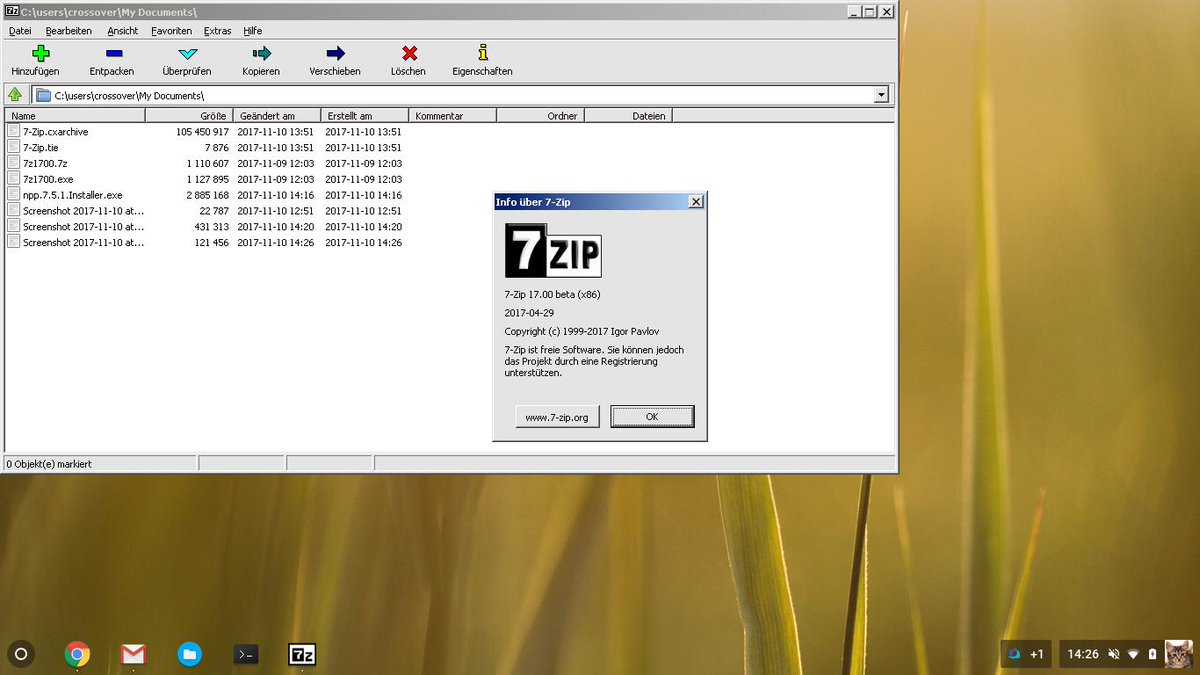Sort by Geändert am column header
1200x675 pixels.
click(277, 116)
